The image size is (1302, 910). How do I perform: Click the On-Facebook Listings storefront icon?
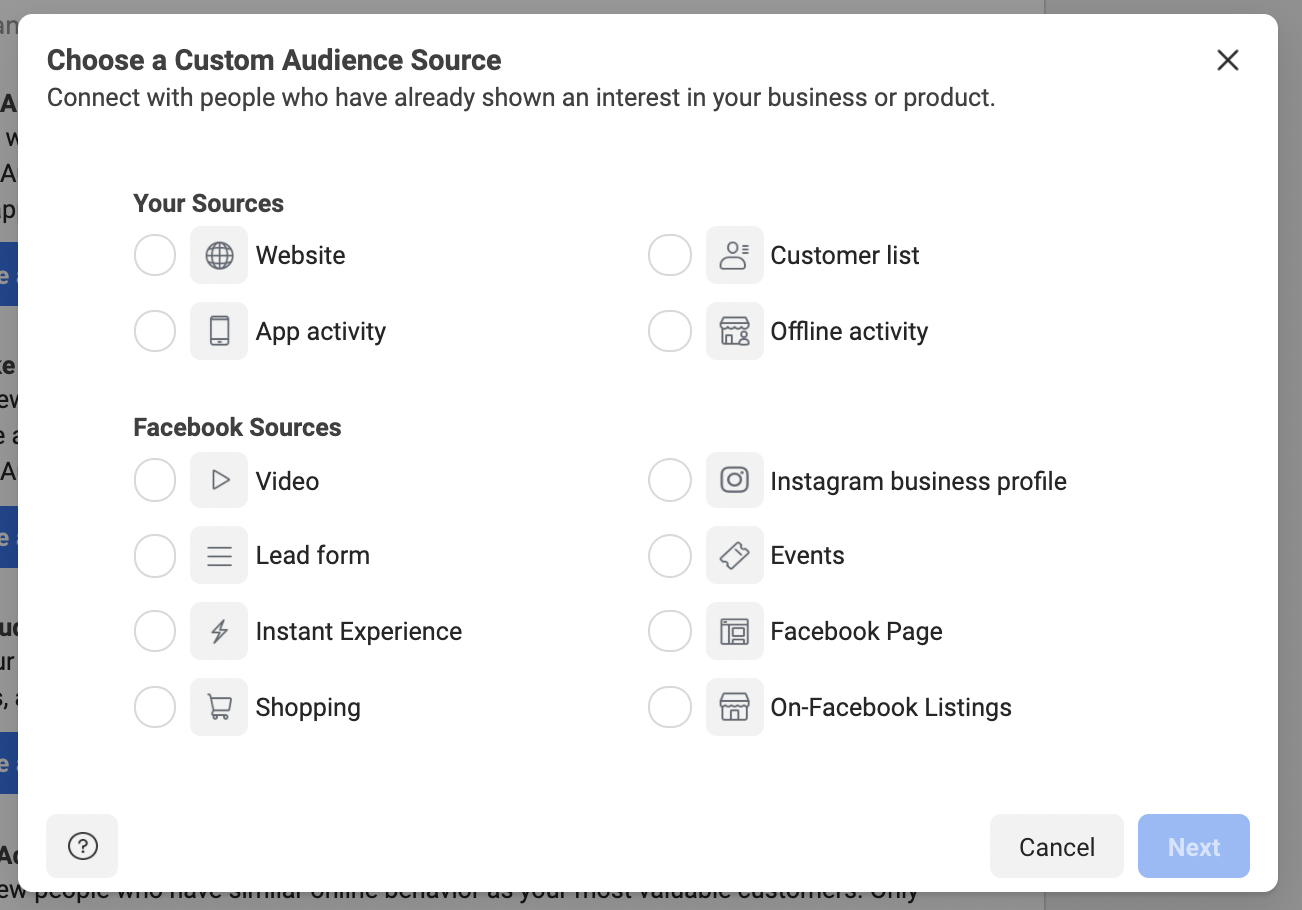735,707
